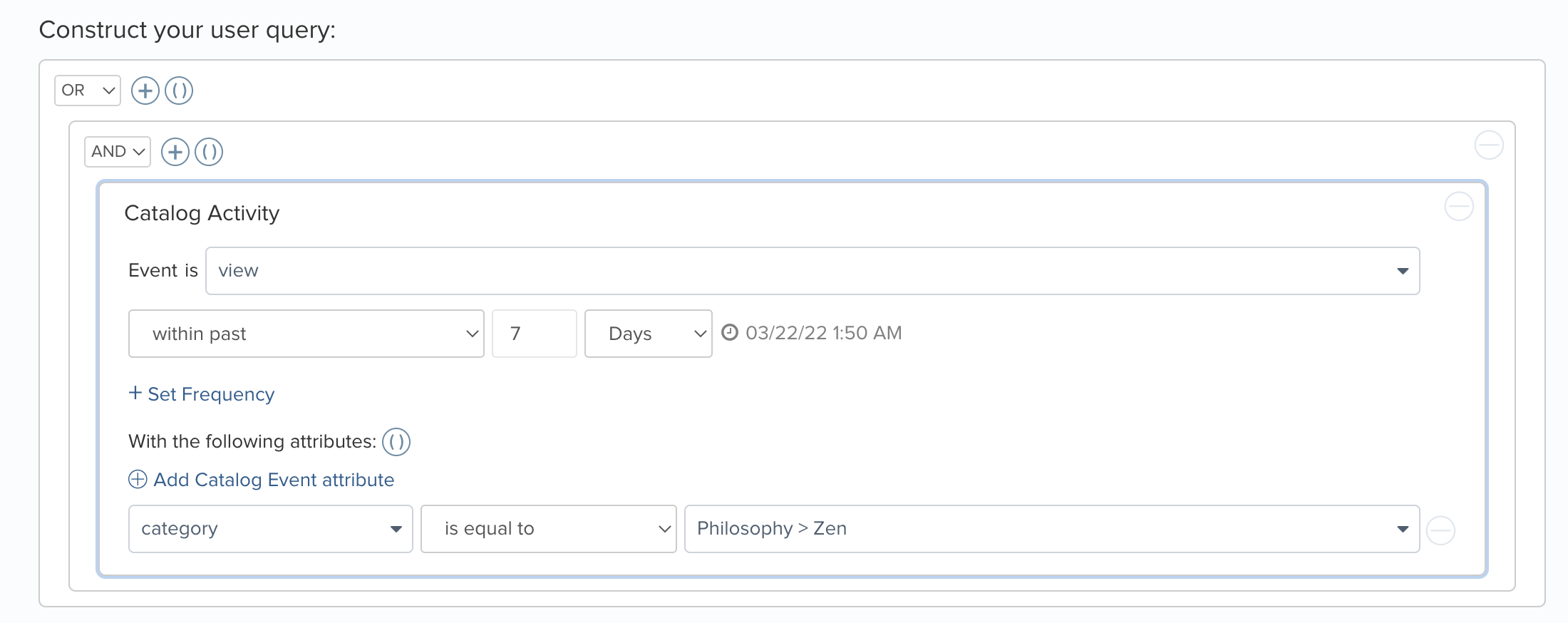Viewport: 1568px width, 623px height.
Task: Expand the Event is view dropdown
Action: [813, 271]
